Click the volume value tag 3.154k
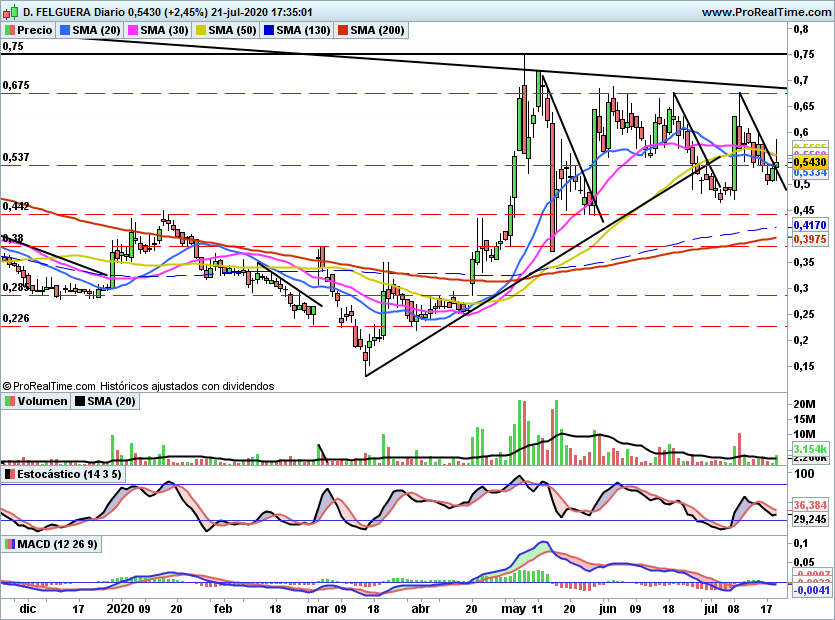The height and width of the screenshot is (620, 835). tap(810, 448)
